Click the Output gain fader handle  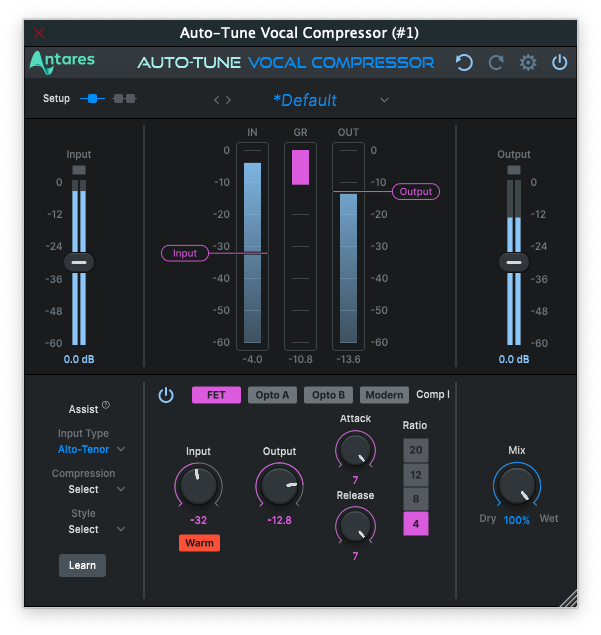(514, 262)
